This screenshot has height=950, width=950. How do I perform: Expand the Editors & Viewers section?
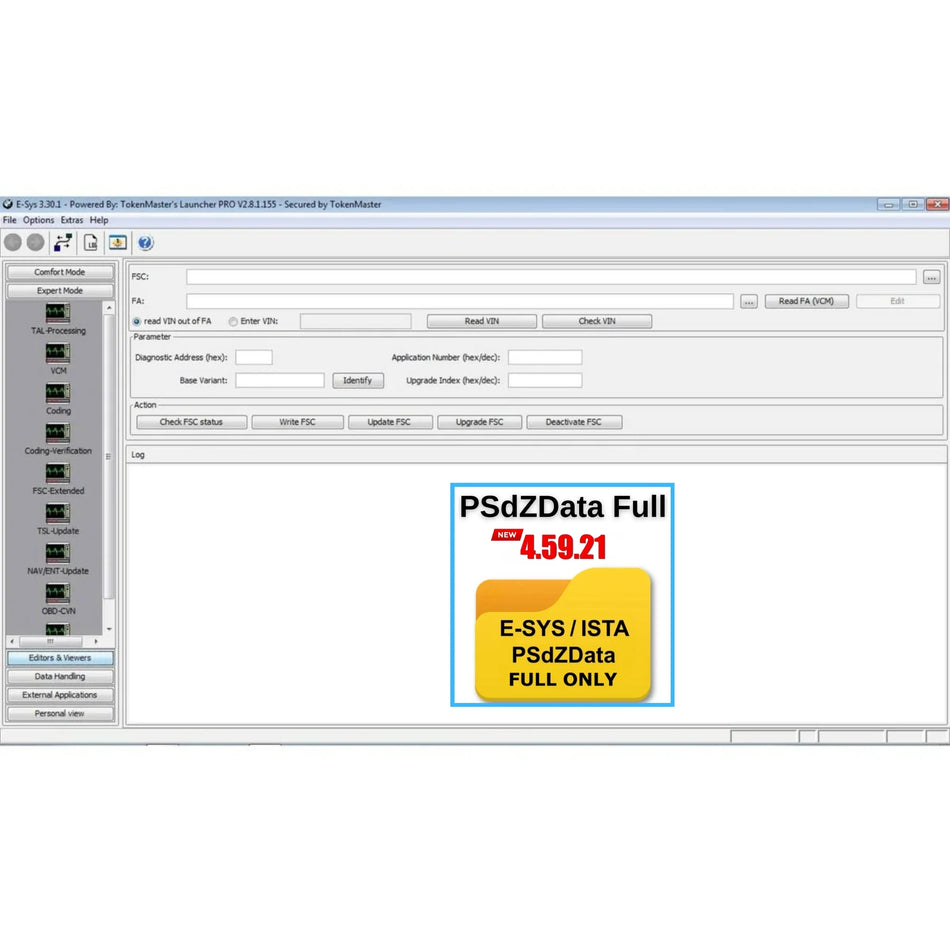pos(60,658)
